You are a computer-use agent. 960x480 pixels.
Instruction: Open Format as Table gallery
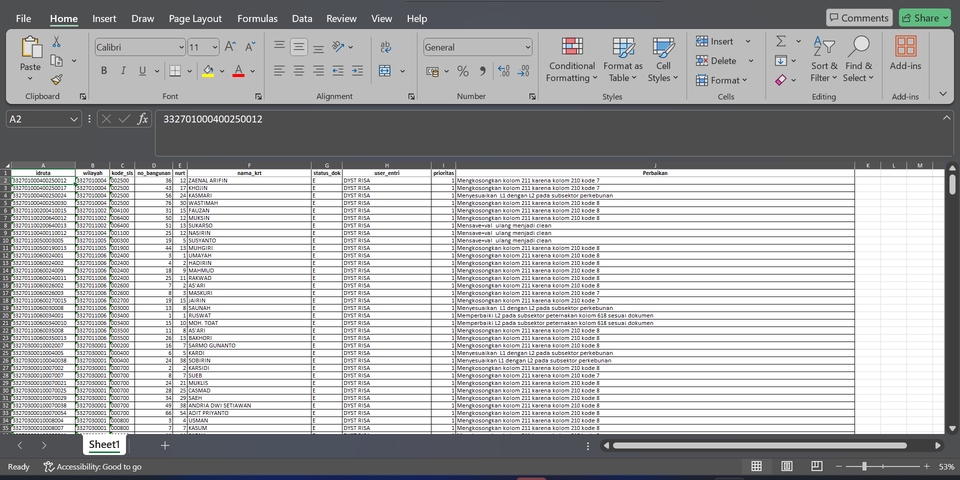pyautogui.click(x=623, y=59)
